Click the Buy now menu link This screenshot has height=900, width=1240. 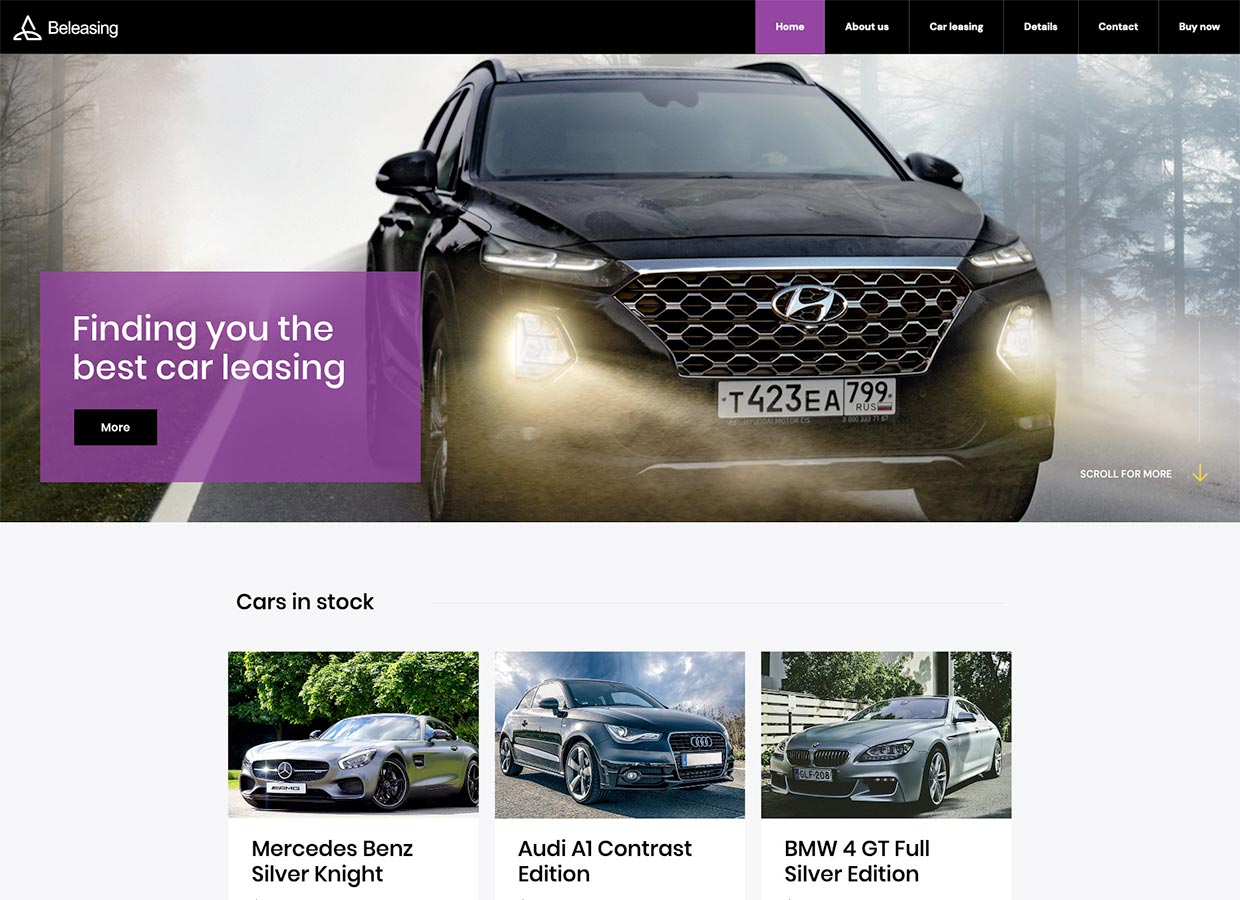click(x=1199, y=27)
